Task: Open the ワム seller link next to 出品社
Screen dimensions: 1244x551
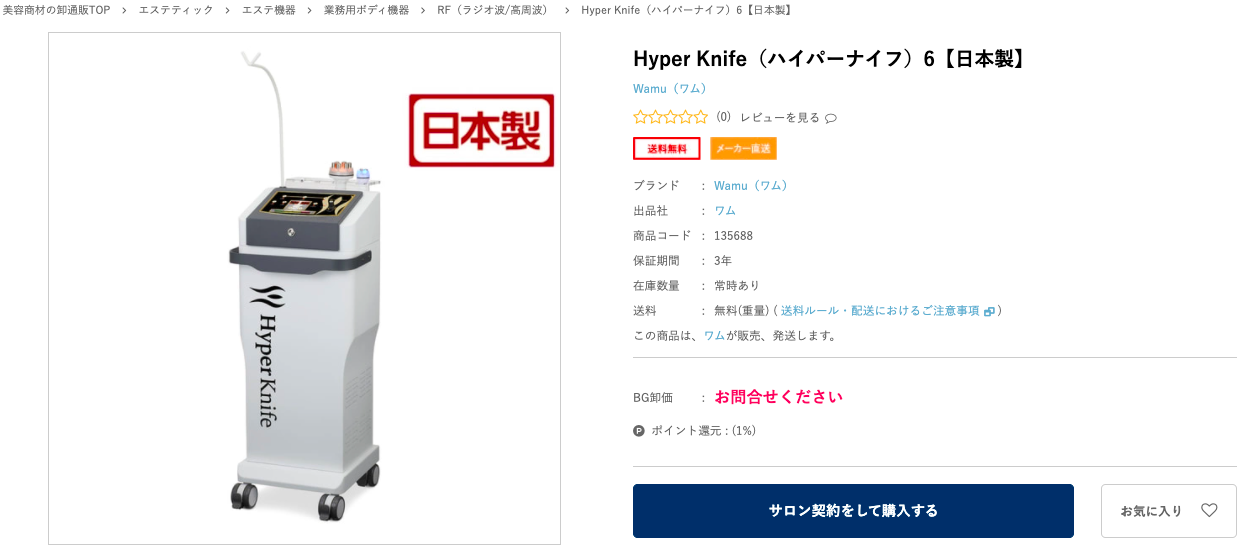Action: coord(725,211)
